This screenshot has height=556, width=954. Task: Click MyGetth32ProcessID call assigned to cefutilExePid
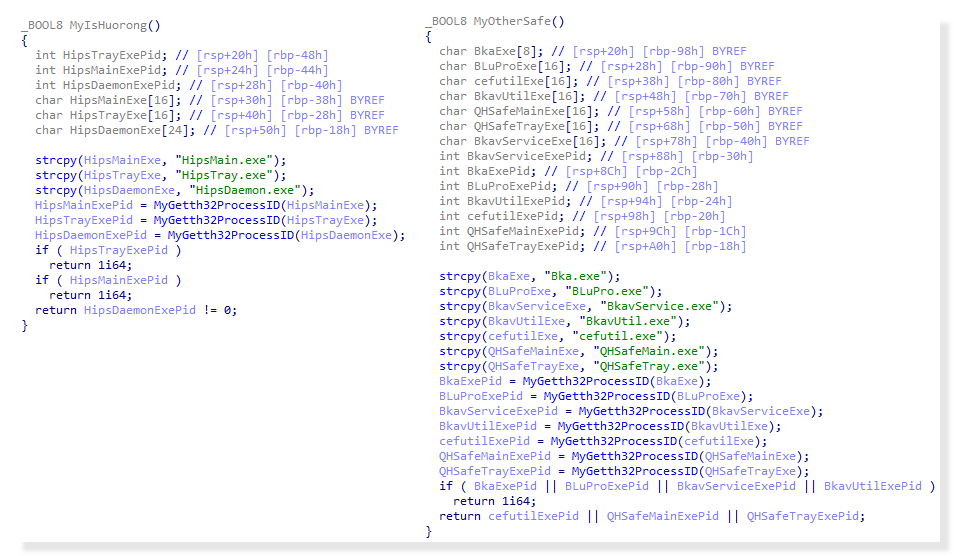pos(615,441)
